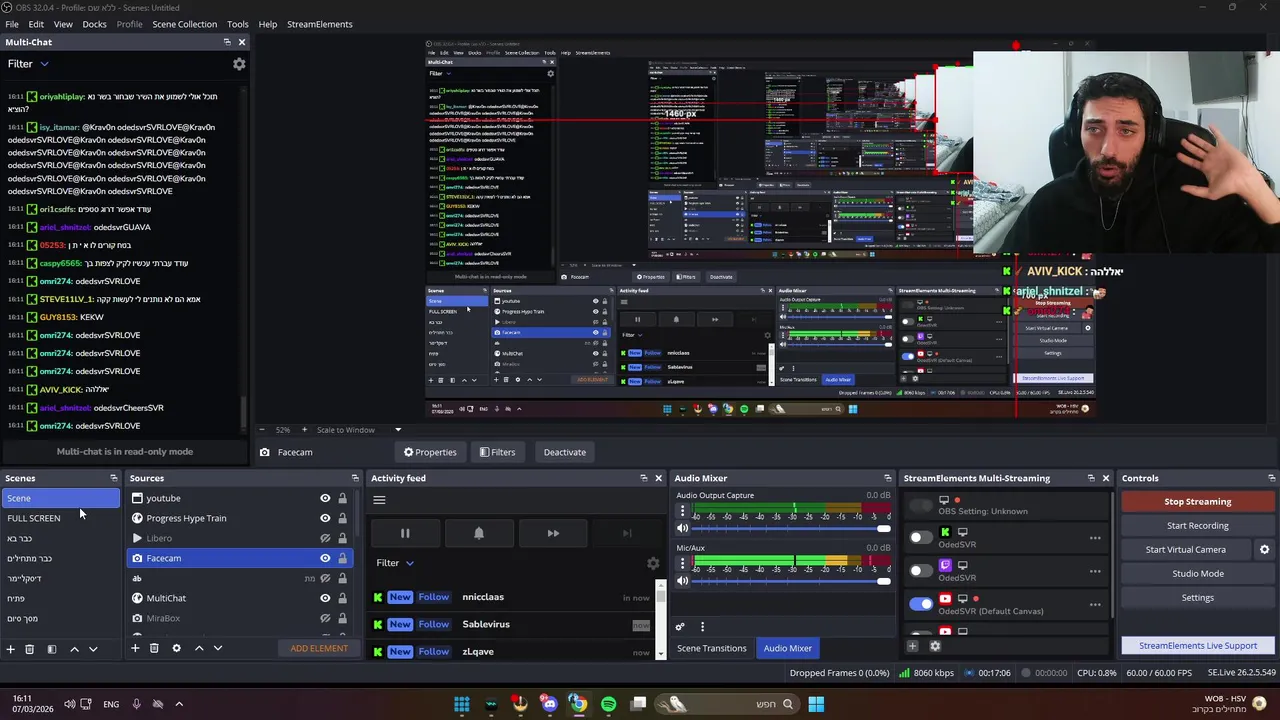The height and width of the screenshot is (720, 1280).
Task: Hide the MultiChat source
Action: coord(325,598)
